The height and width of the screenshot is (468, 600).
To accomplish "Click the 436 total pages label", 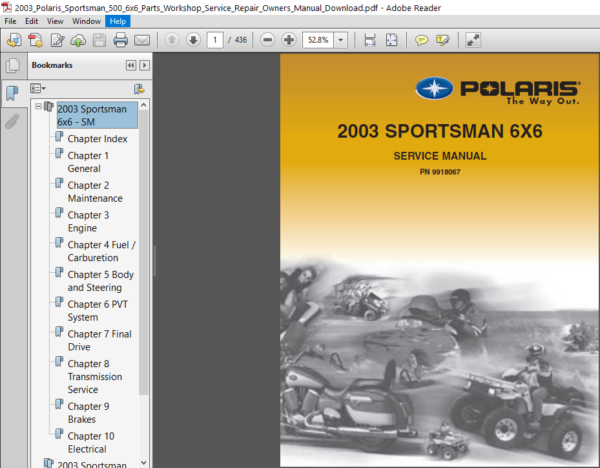I will 241,40.
